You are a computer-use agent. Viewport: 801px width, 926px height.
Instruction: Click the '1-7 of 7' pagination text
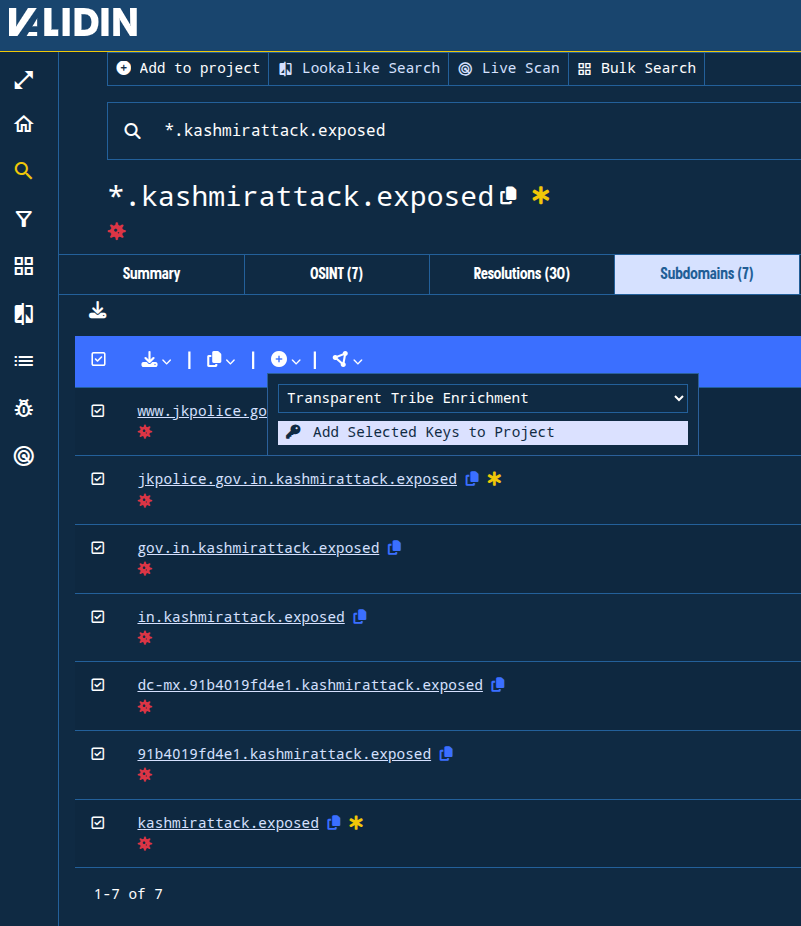point(128,894)
